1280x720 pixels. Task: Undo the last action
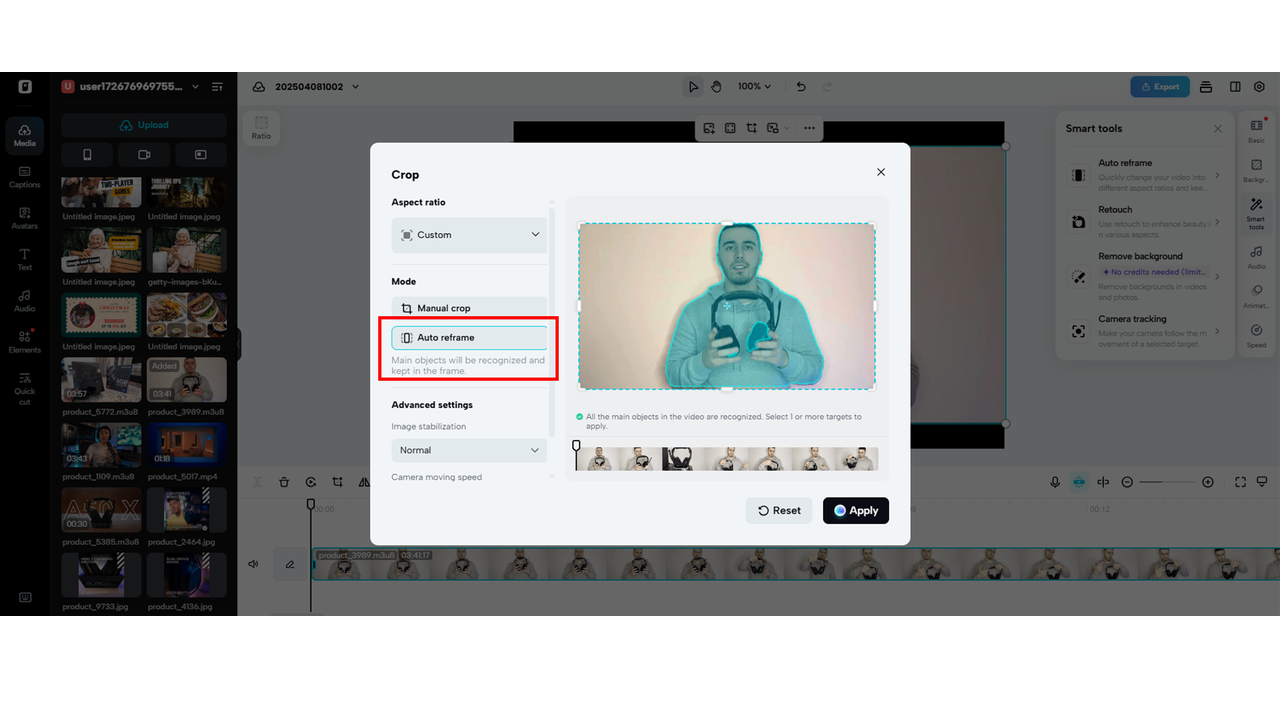(800, 87)
